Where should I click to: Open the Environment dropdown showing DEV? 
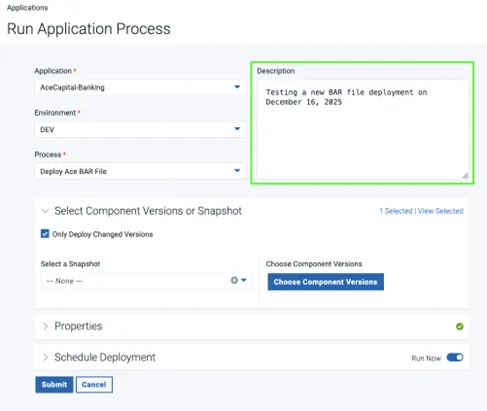coord(140,129)
